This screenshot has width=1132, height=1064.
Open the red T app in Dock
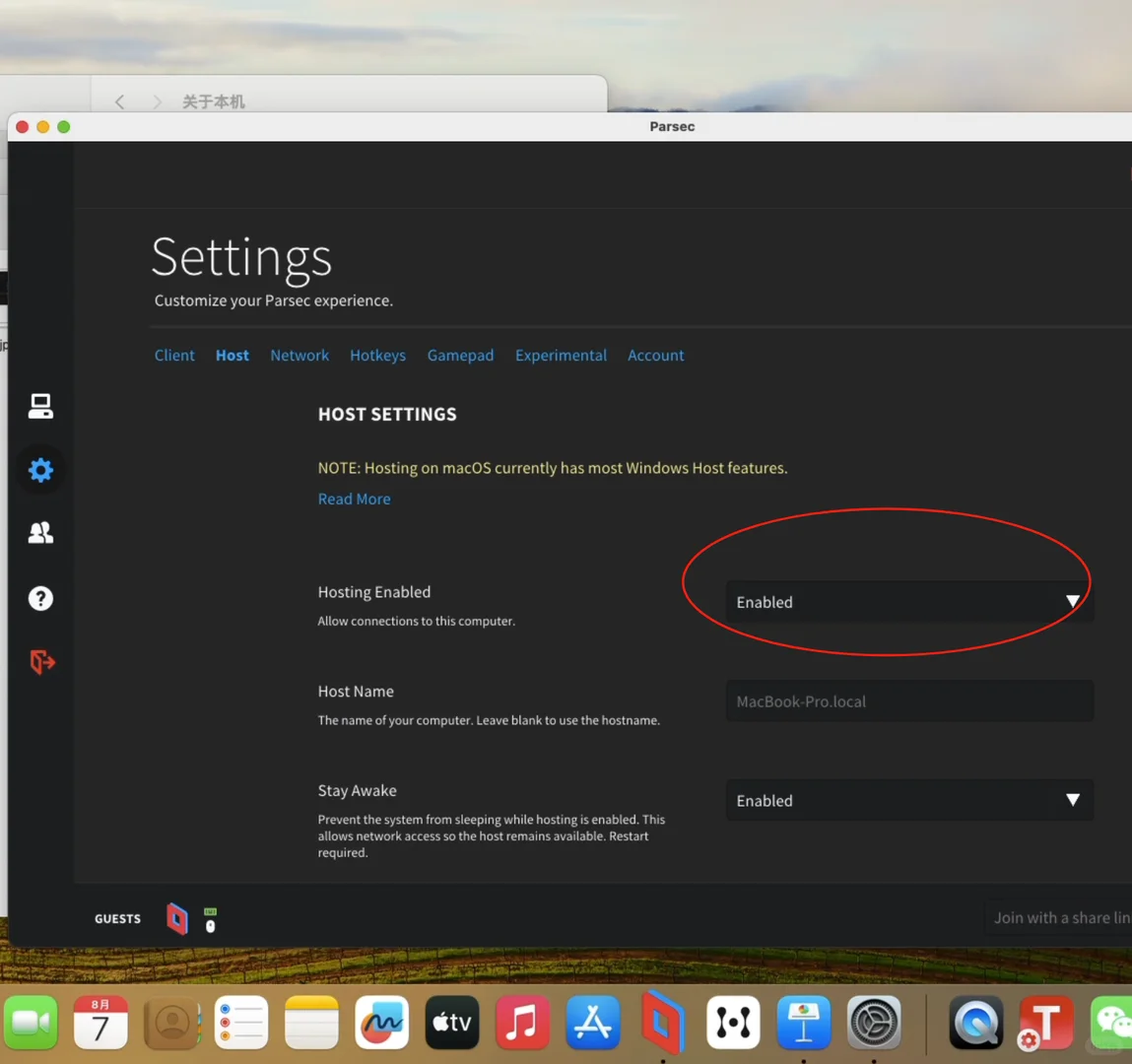[1046, 1023]
